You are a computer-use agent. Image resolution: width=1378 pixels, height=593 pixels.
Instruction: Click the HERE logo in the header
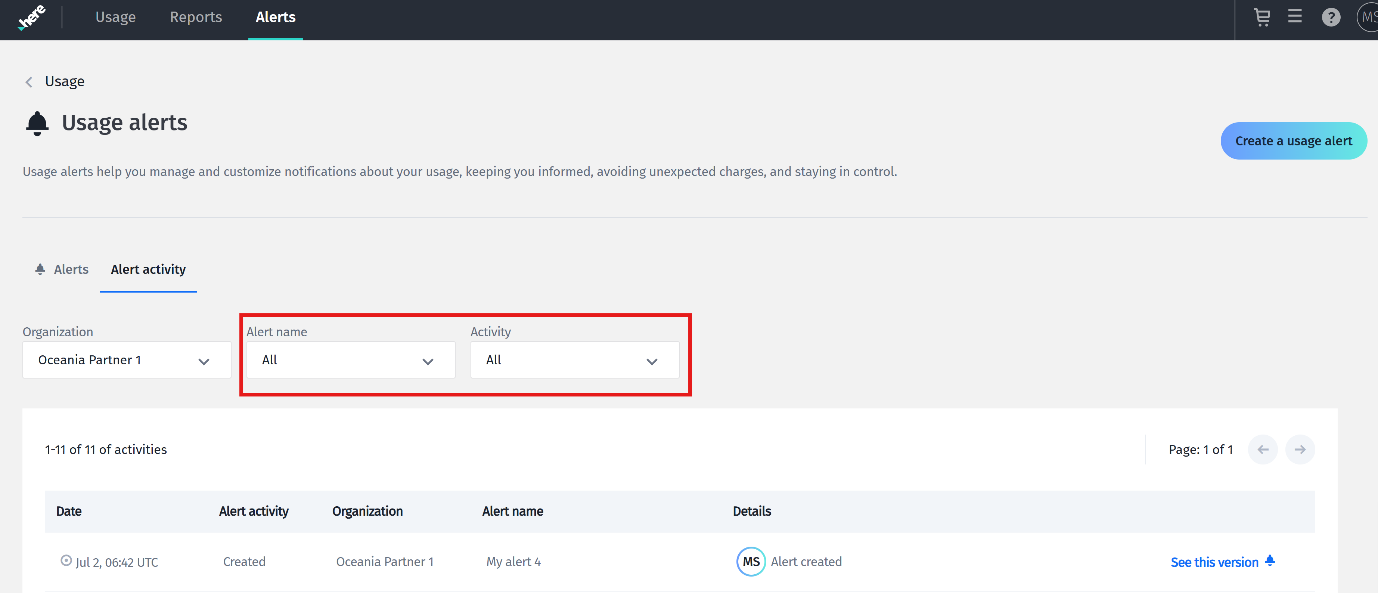coord(32,18)
